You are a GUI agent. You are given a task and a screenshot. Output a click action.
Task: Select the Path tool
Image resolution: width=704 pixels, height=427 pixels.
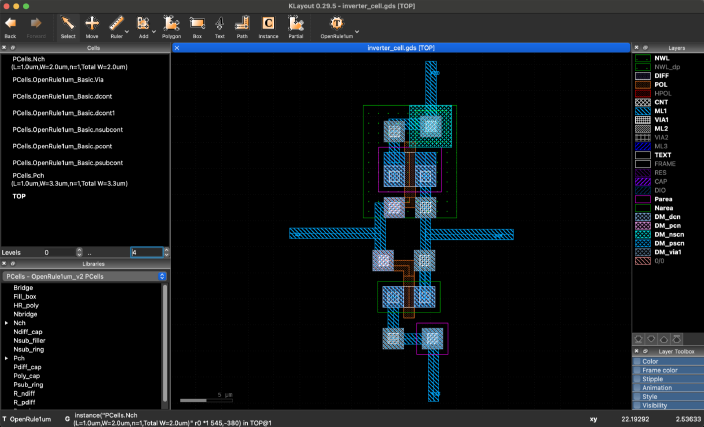pos(242,27)
